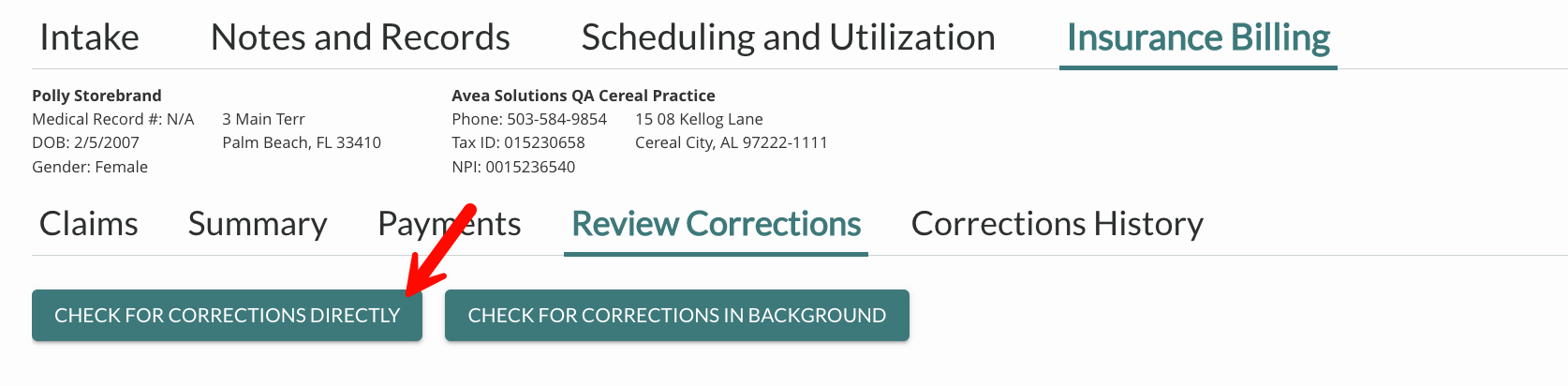Click the Avea Solutions QA Cereal Practice name
The width and height of the screenshot is (1568, 386).
(584, 96)
